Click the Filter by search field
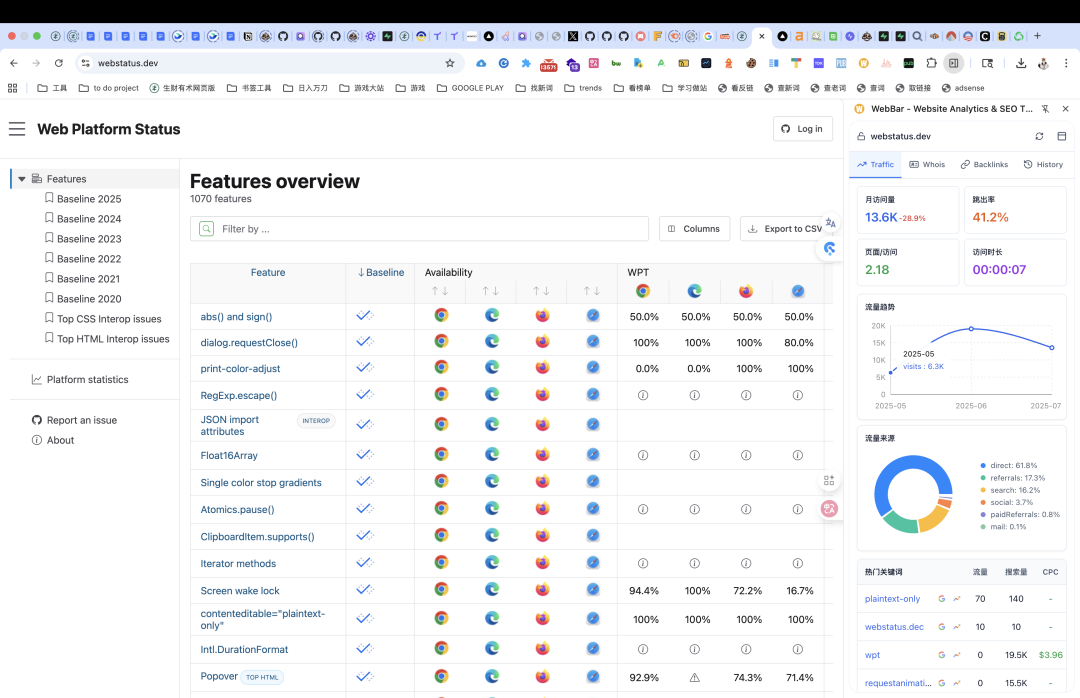The height and width of the screenshot is (698, 1080). [419, 229]
